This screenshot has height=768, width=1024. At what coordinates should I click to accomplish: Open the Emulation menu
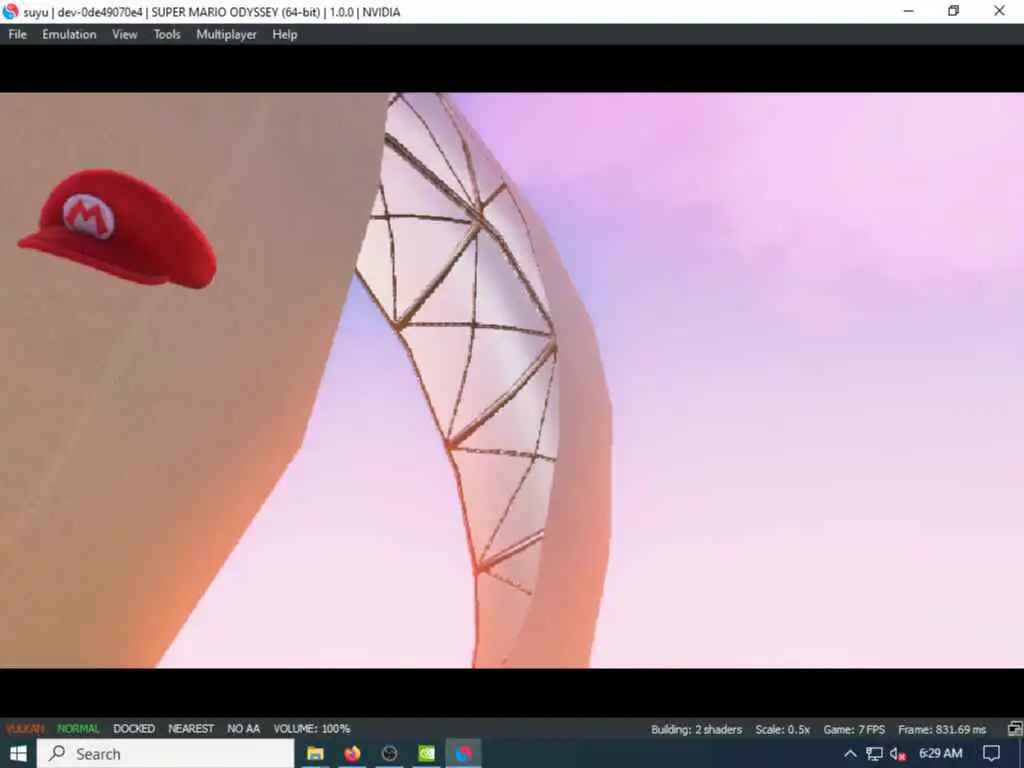[69, 35]
